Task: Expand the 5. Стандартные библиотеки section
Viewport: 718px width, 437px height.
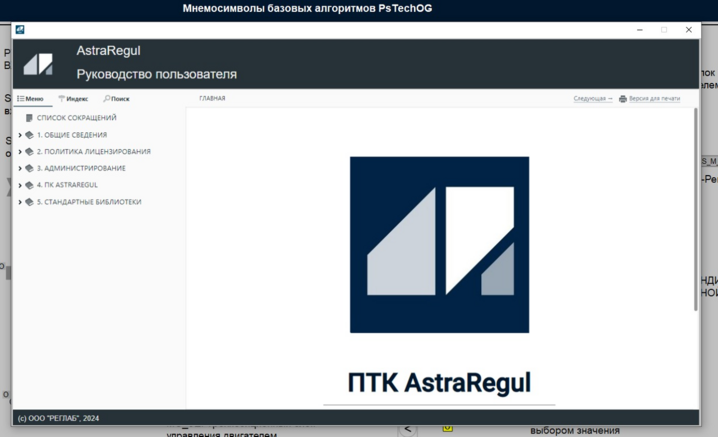Action: 20,202
